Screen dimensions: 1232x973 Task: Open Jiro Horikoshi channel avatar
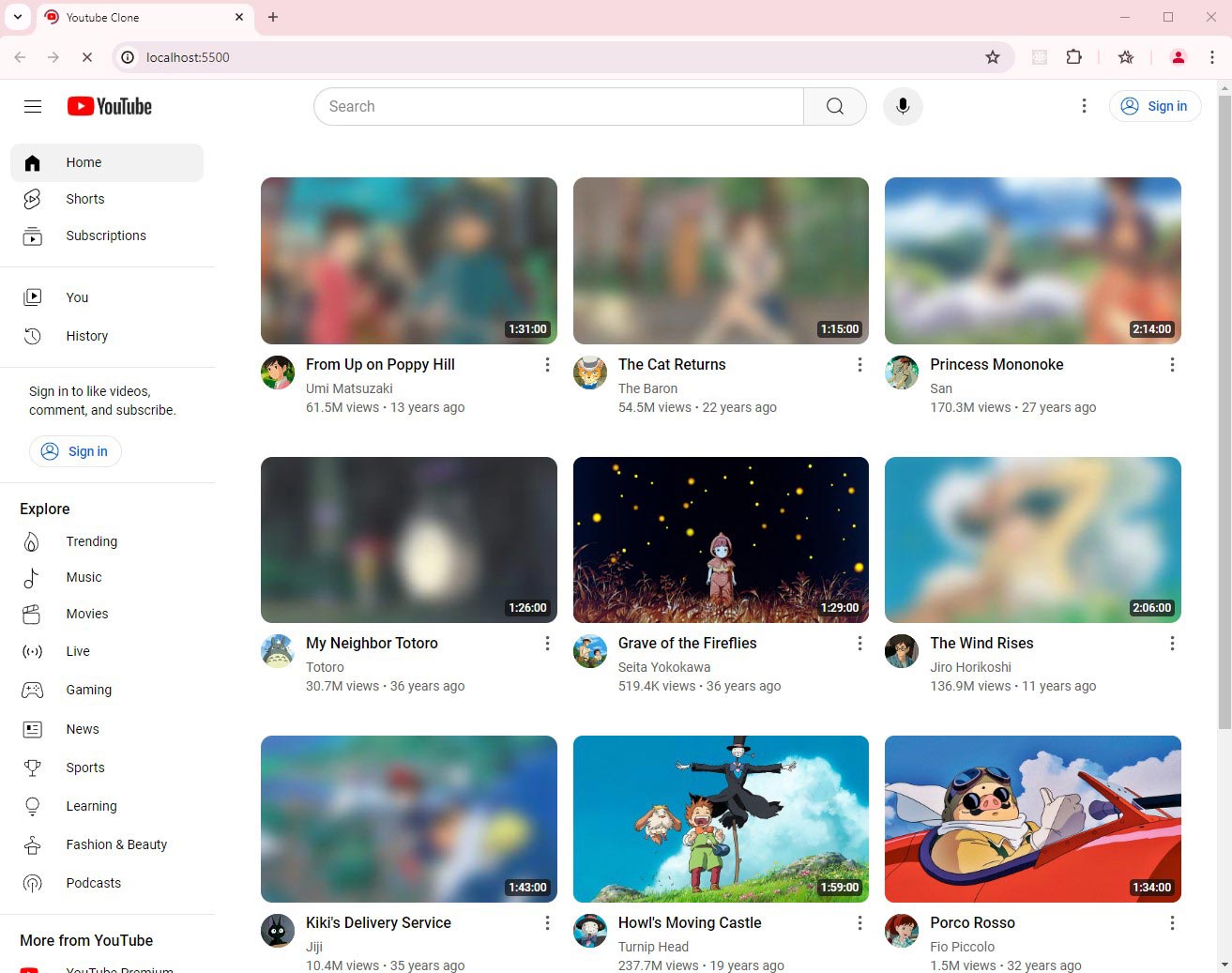pos(902,651)
